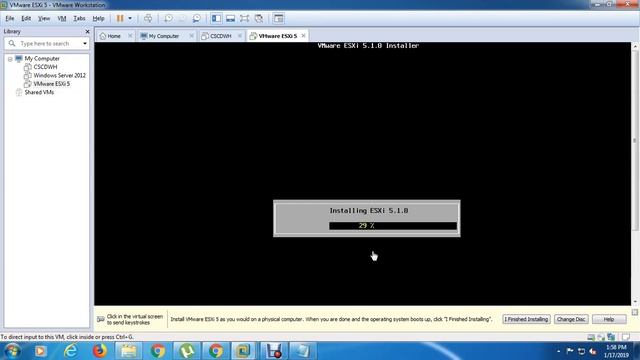Viewport: 640px width, 360px height.
Task: Launch Internet Explorer from taskbar
Action: coord(70,351)
